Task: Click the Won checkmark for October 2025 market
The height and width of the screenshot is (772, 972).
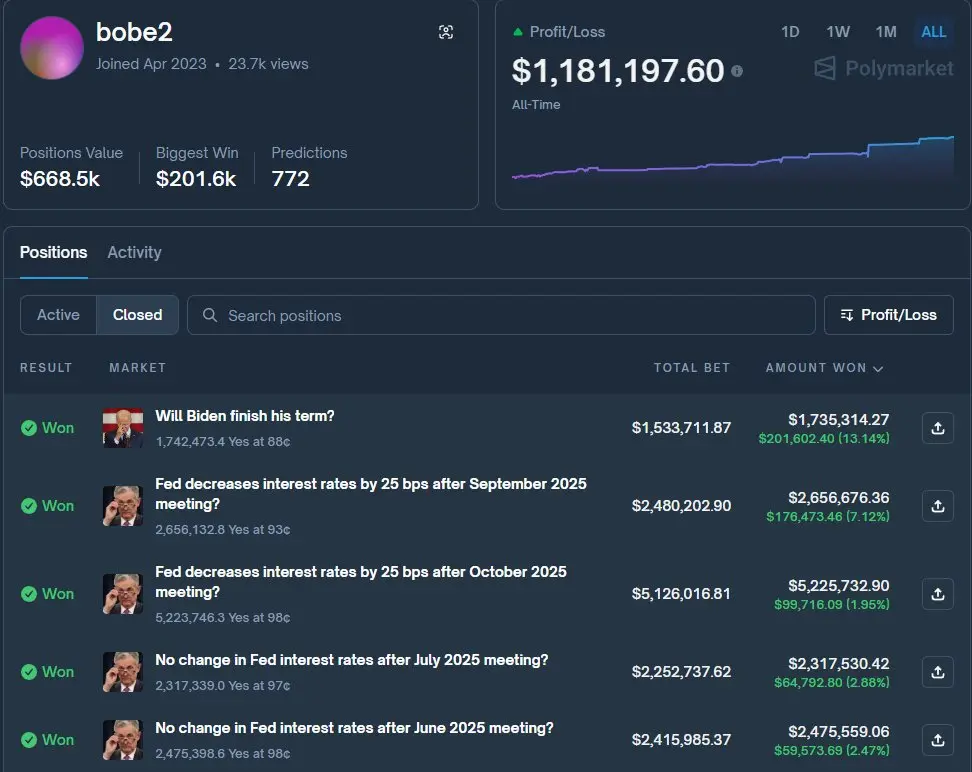Action: pyautogui.click(x=29, y=594)
